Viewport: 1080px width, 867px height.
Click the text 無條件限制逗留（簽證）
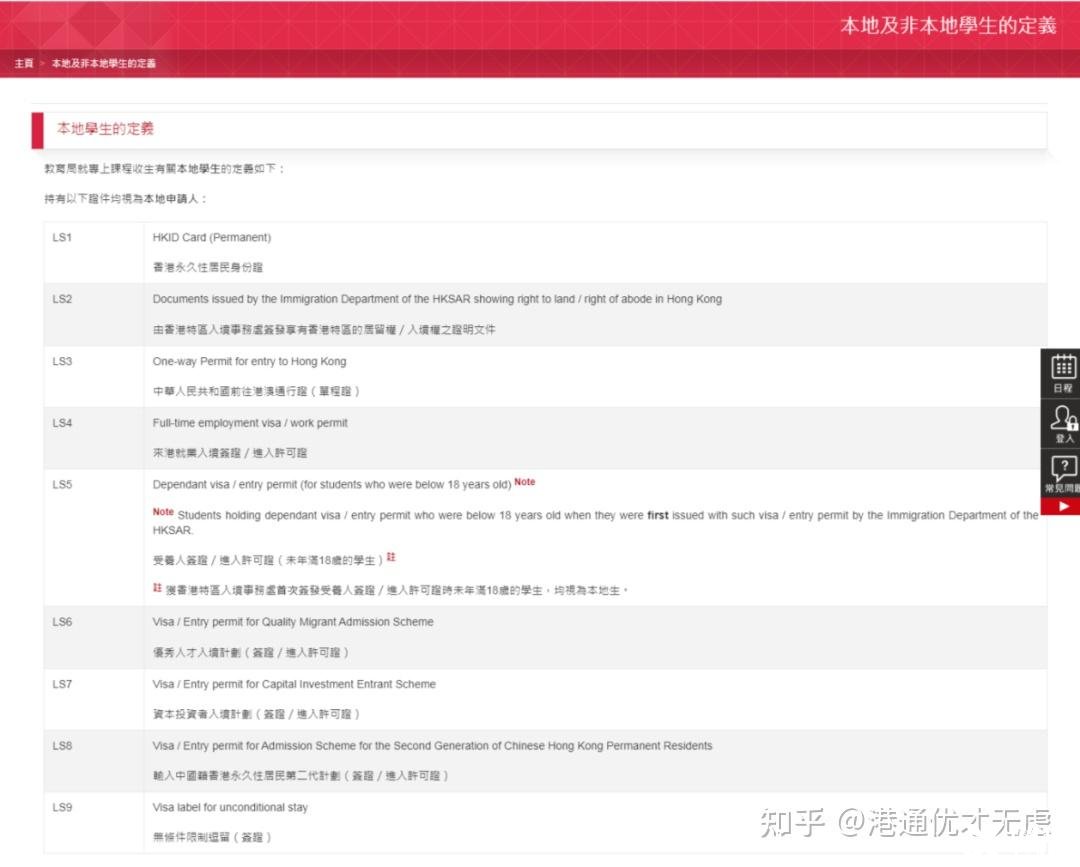point(212,837)
